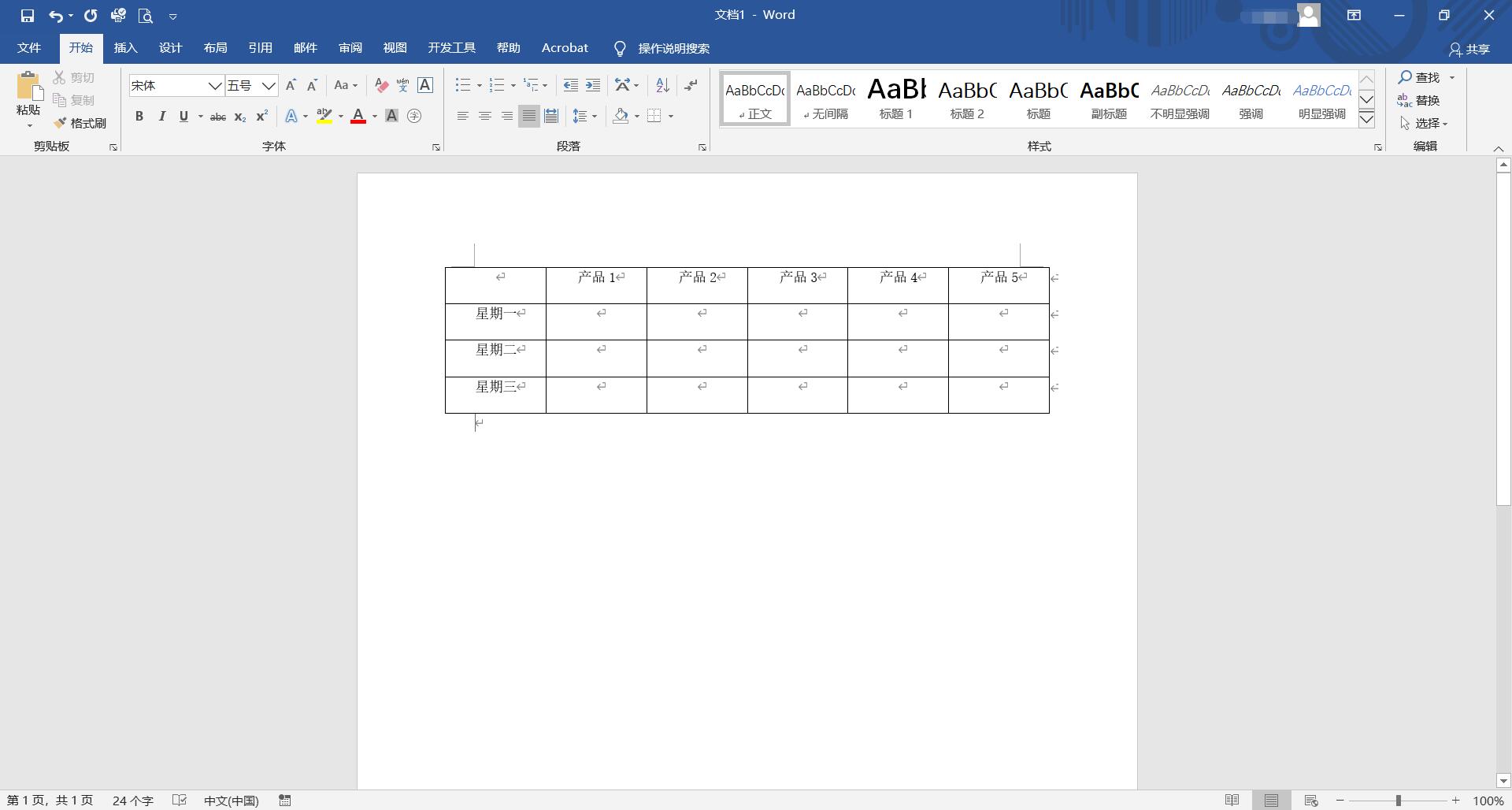Image resolution: width=1512 pixels, height=810 pixels.
Task: Apply subscript formatting
Action: [240, 117]
